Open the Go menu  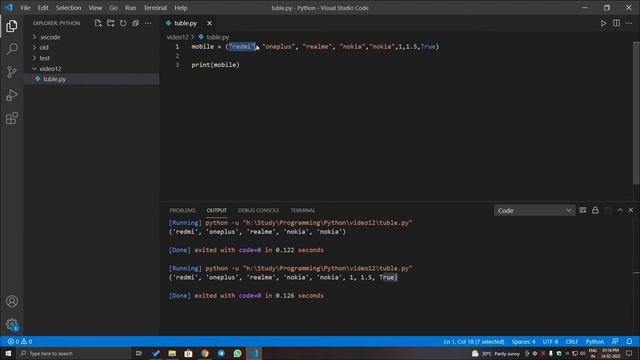pos(113,8)
